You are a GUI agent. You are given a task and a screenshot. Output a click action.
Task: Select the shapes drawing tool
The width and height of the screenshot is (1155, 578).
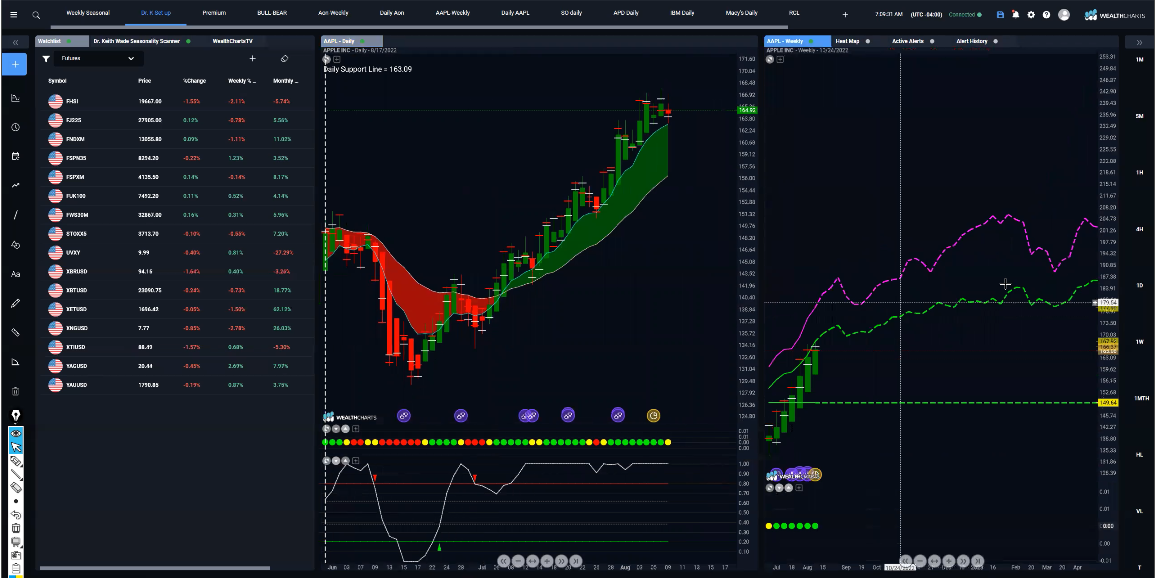[15, 244]
